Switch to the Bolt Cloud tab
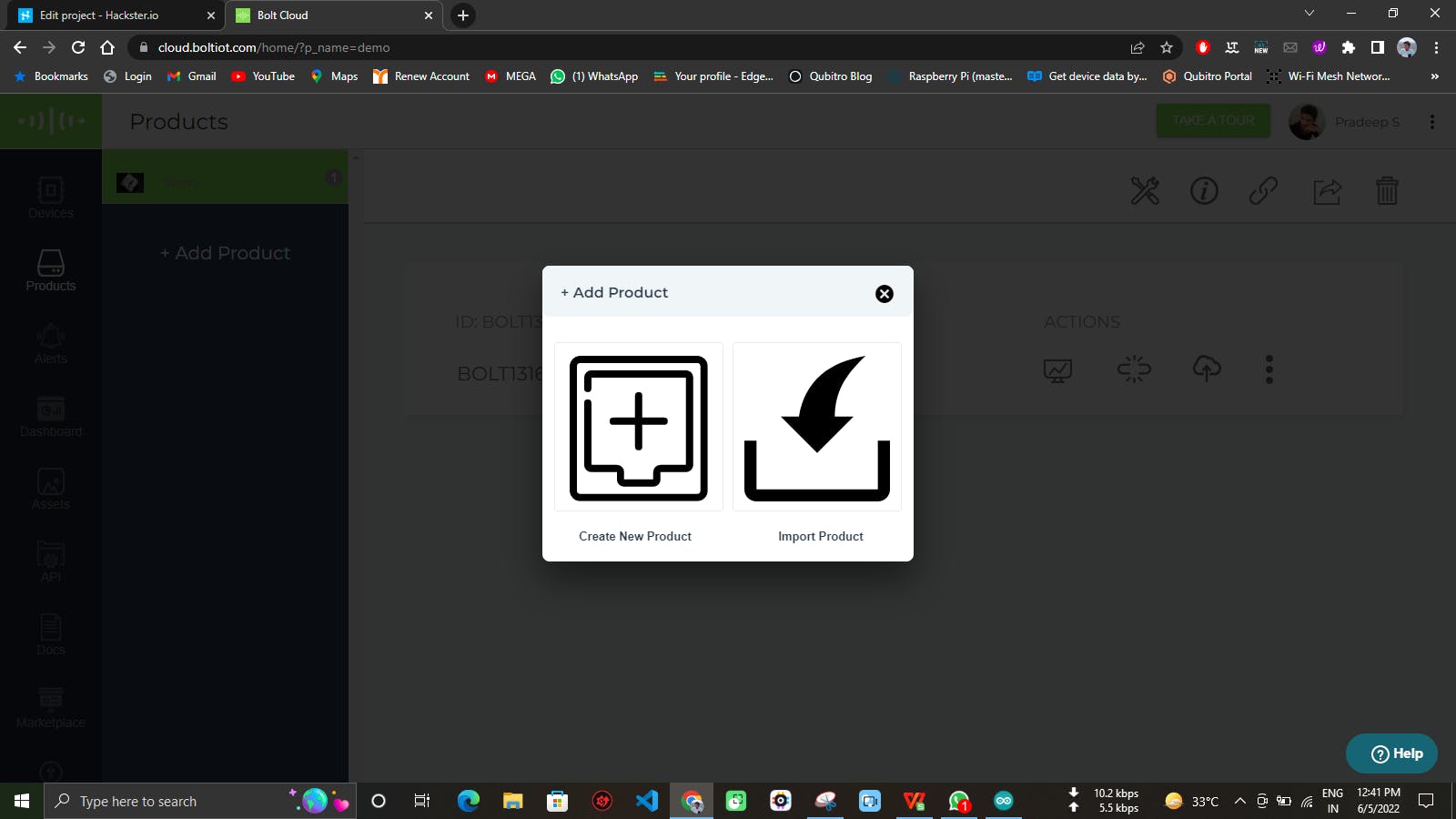The height and width of the screenshot is (819, 1456). (x=334, y=15)
